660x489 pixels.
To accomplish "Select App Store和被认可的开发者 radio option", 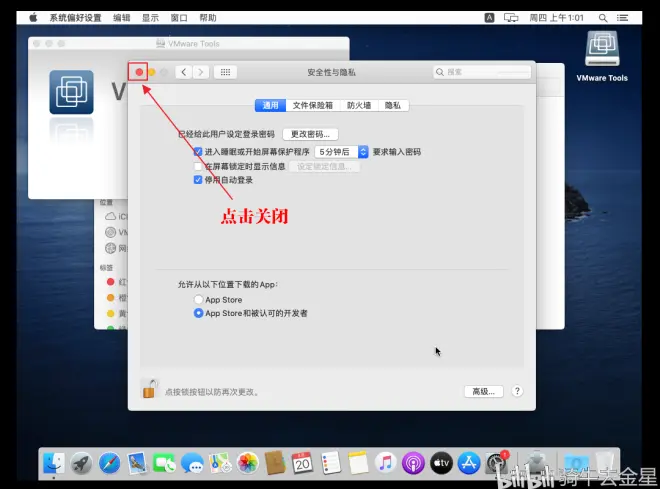I will (x=198, y=313).
